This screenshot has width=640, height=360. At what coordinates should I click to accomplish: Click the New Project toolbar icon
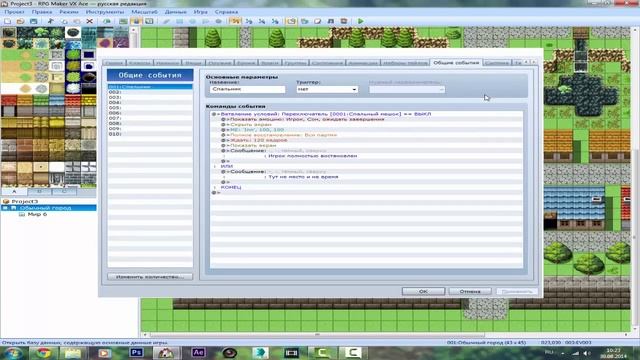[x=7, y=21]
